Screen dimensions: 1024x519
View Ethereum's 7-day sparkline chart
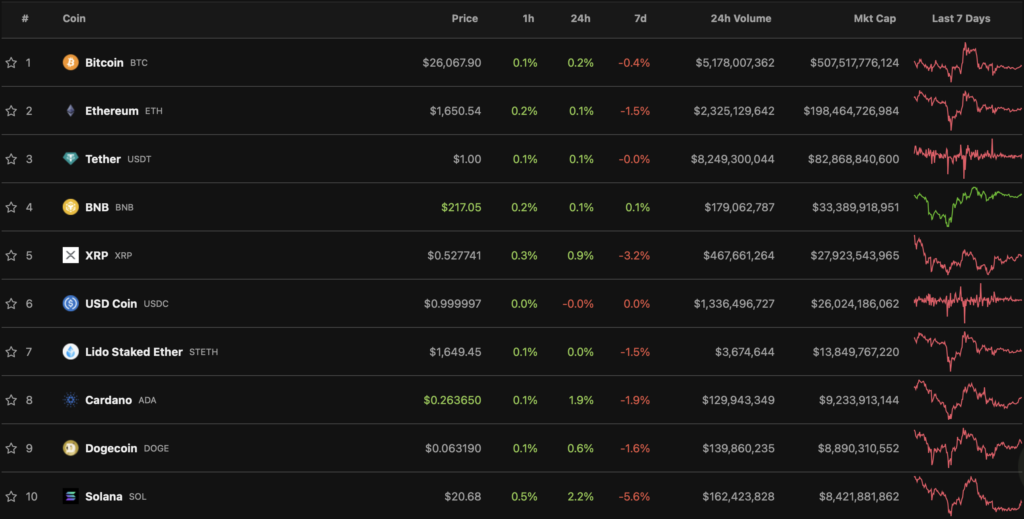968,111
